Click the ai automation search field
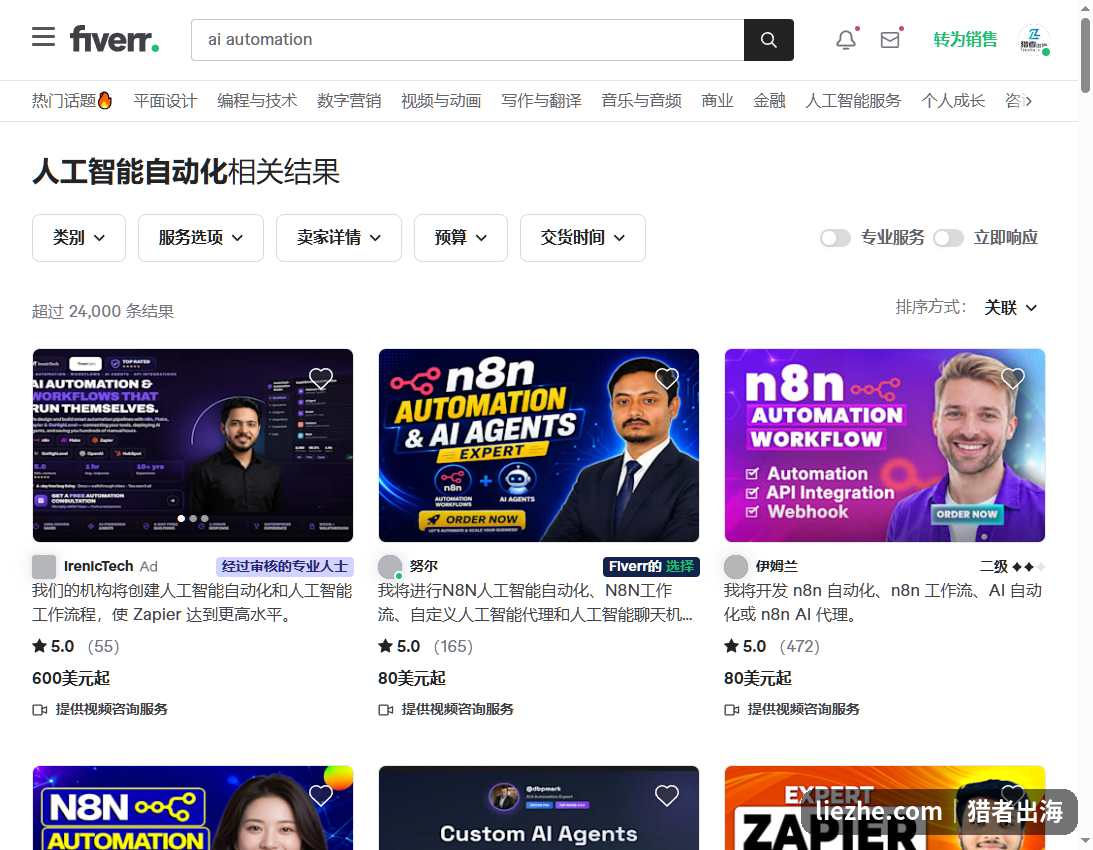 coord(468,40)
